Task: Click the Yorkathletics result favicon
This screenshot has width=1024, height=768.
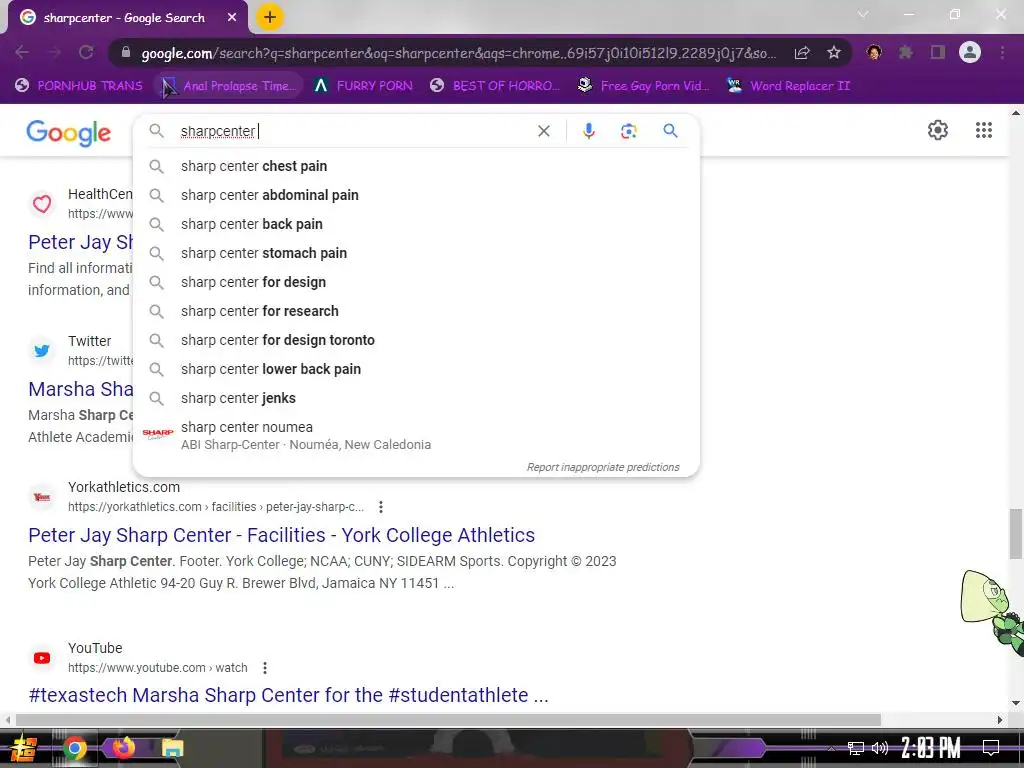Action: pyautogui.click(x=42, y=497)
